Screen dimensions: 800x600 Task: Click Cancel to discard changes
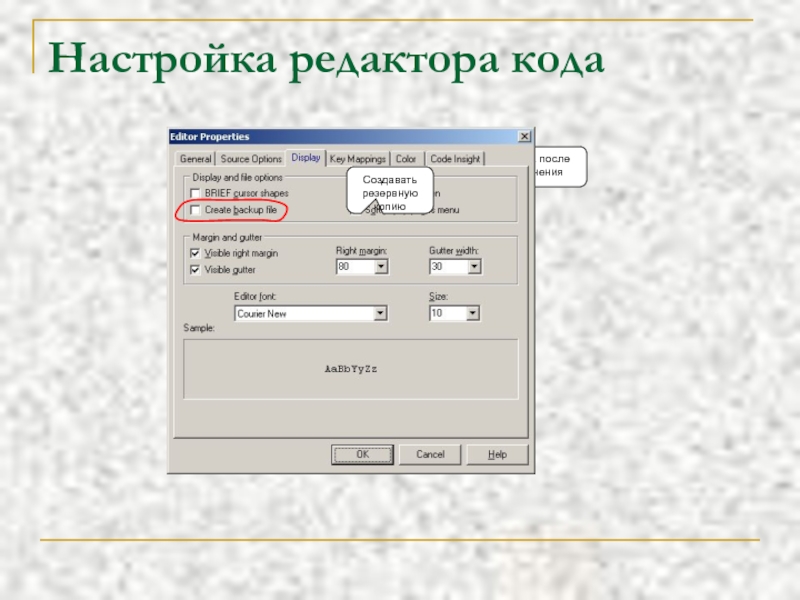point(430,454)
